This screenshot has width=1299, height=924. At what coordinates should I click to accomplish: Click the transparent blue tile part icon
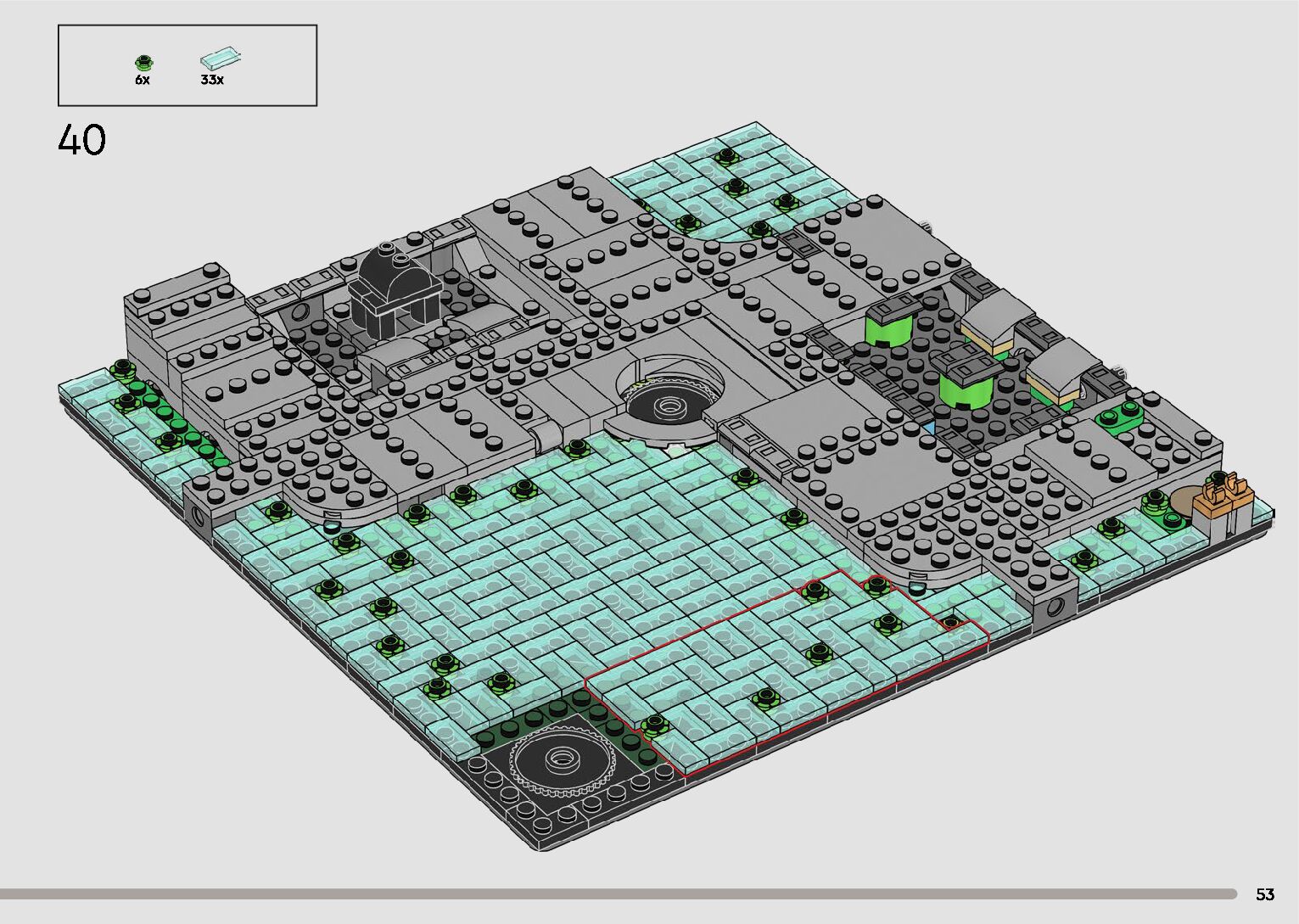[220, 59]
